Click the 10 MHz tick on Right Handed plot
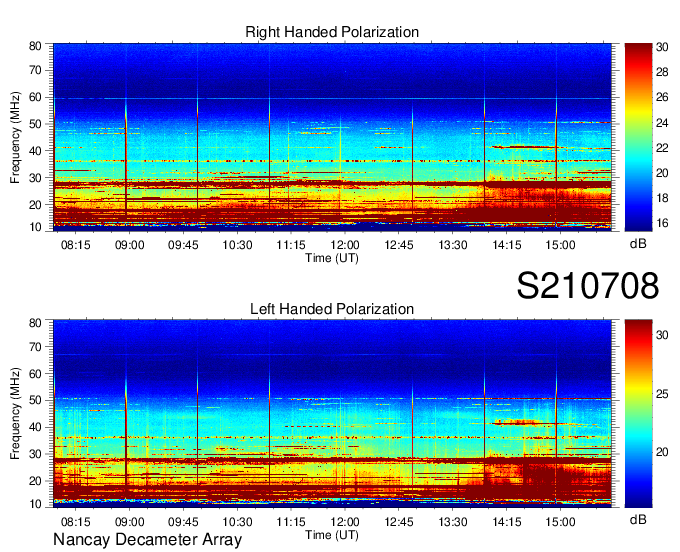 pyautogui.click(x=35, y=227)
